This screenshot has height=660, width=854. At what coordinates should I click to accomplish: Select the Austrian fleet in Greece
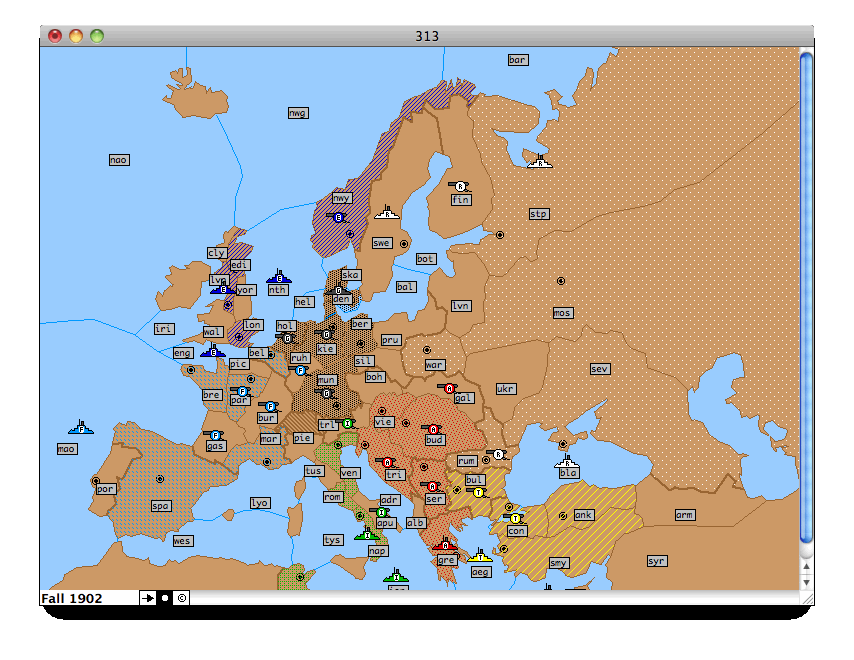pos(445,543)
